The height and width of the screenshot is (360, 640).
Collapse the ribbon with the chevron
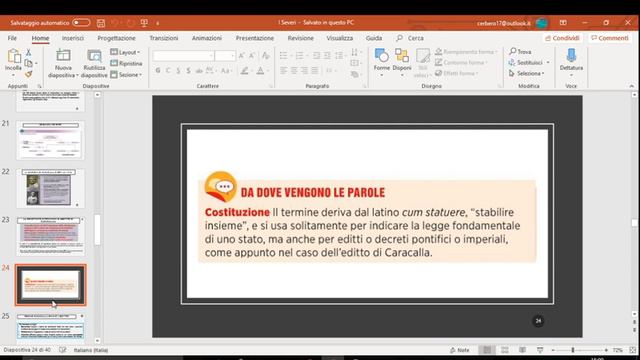point(631,86)
